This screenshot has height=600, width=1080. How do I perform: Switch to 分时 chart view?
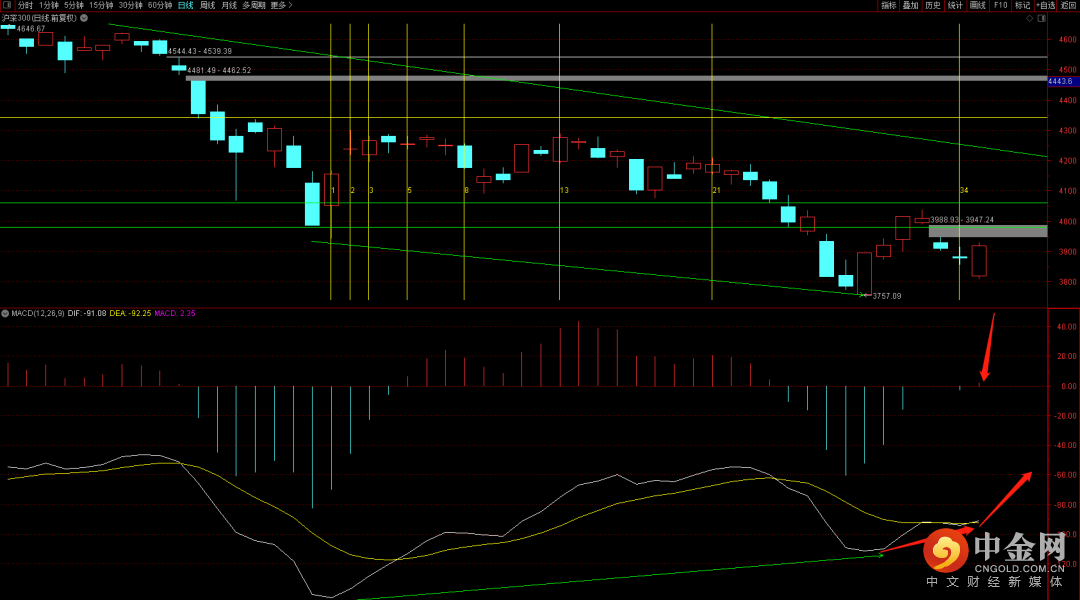pyautogui.click(x=25, y=5)
